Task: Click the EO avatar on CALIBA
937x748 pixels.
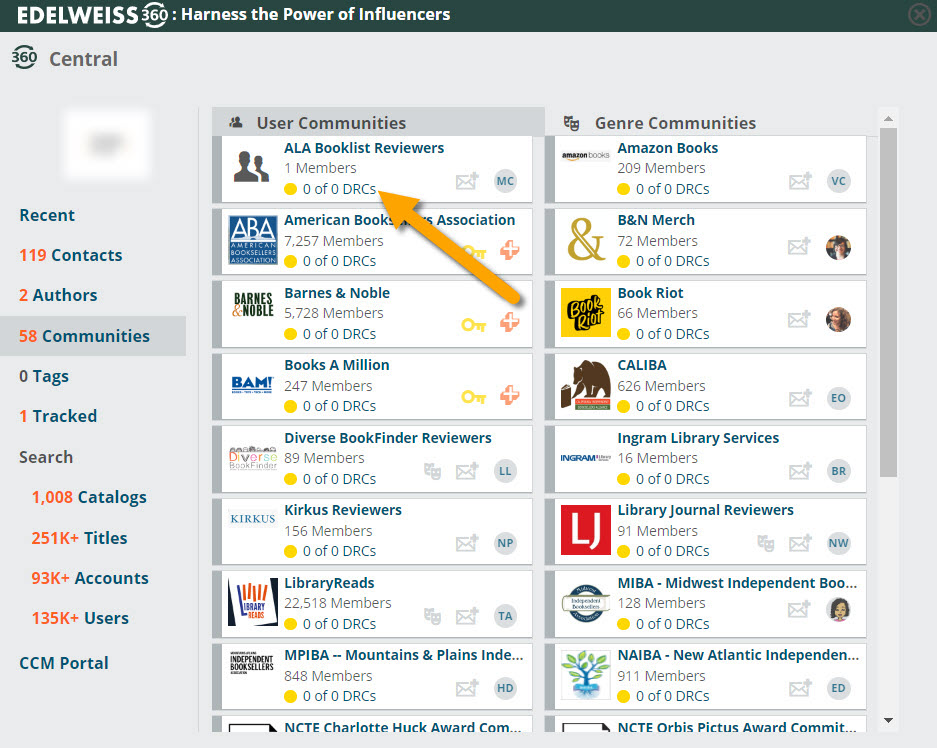Action: 838,398
